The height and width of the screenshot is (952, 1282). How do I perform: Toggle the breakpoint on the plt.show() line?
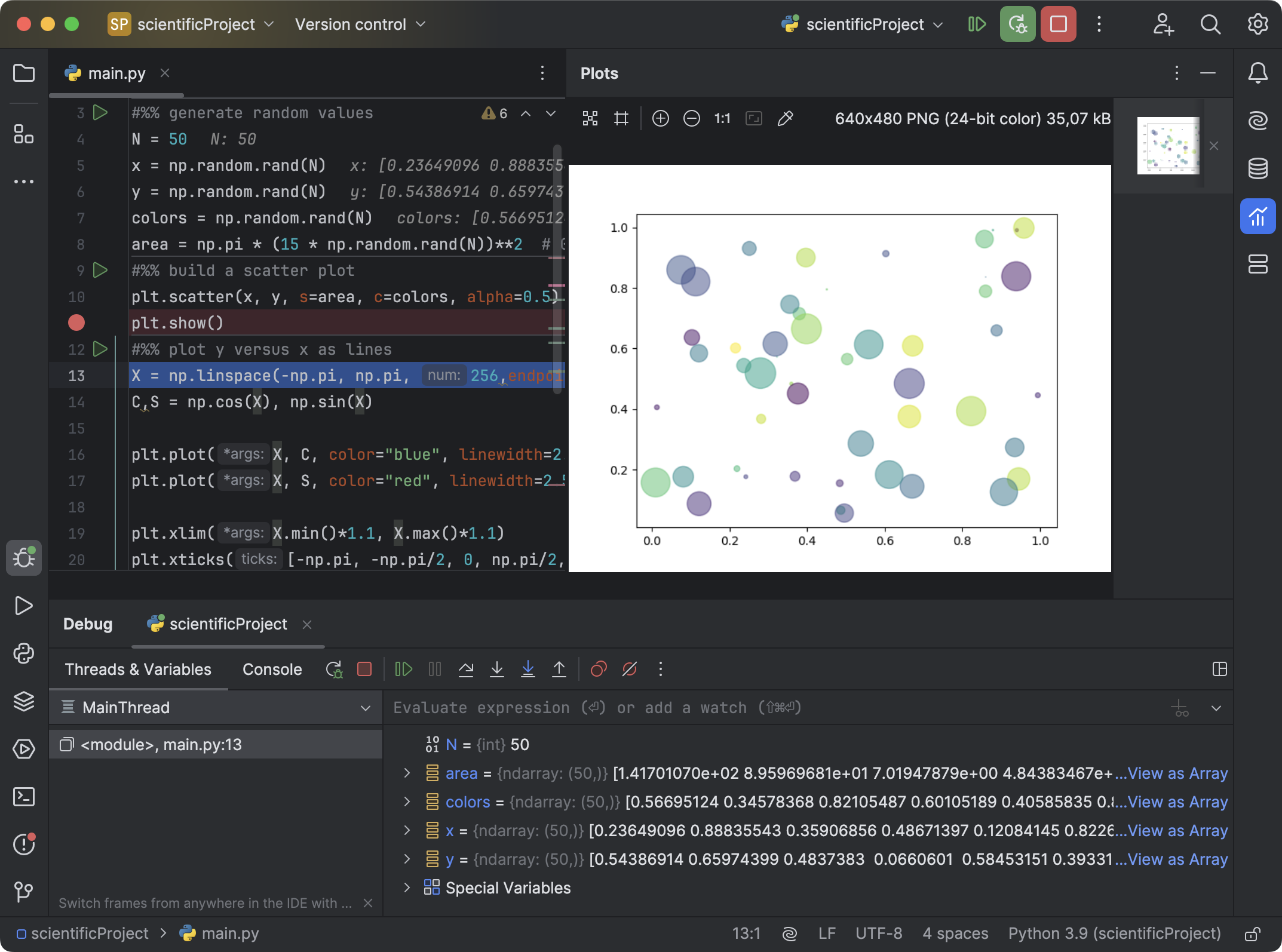point(76,323)
